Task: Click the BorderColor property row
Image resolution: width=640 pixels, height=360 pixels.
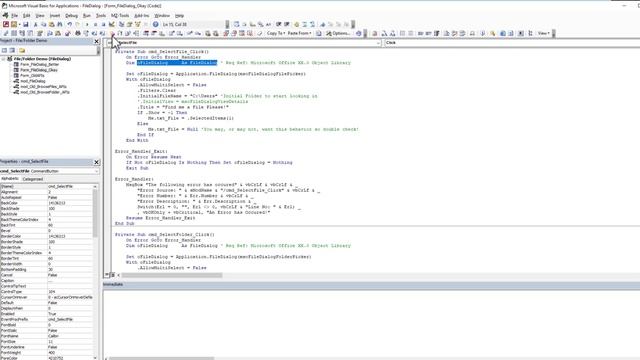Action: (x=47, y=236)
